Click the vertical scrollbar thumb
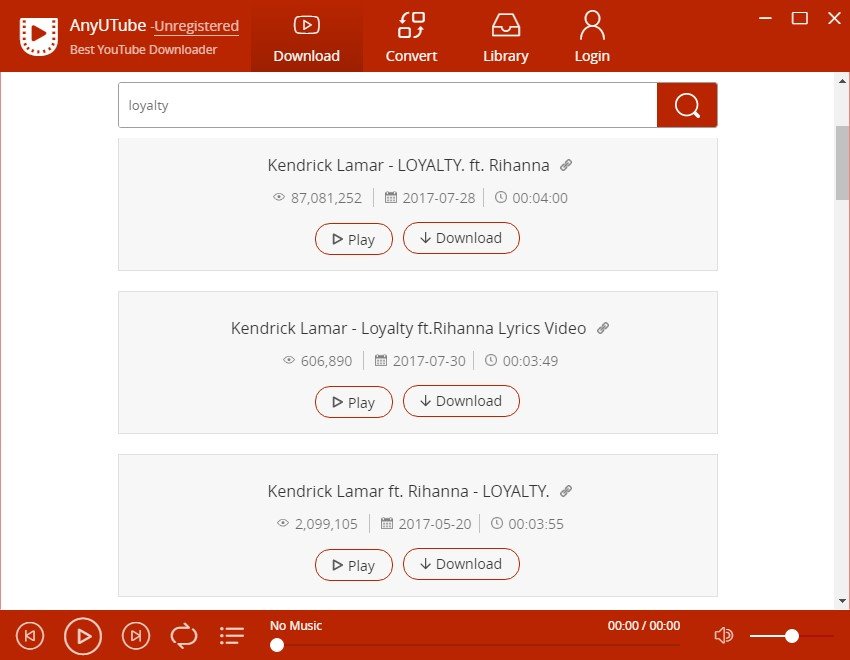 click(x=842, y=163)
